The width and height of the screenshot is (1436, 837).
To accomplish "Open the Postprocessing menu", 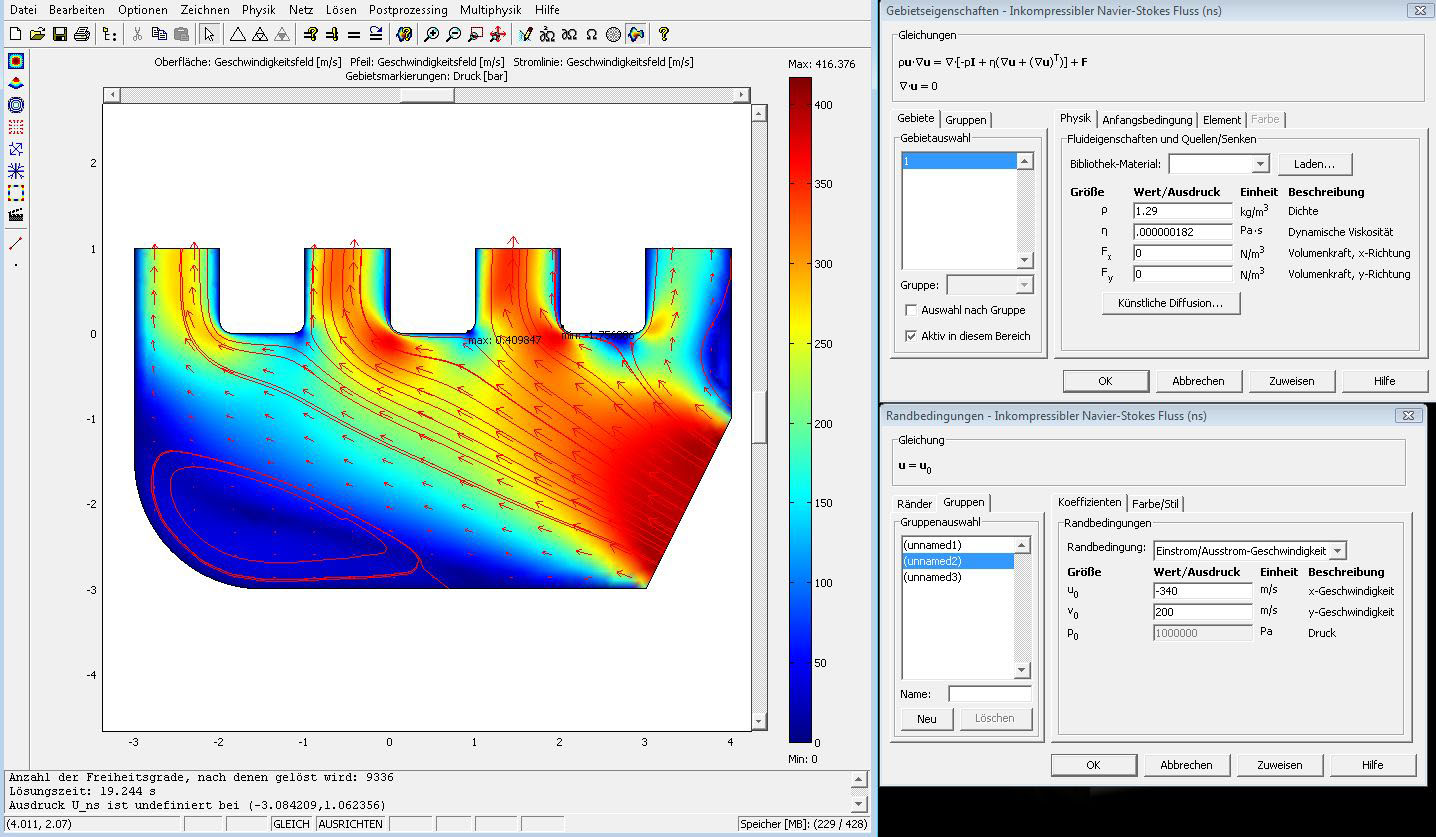I will point(408,10).
